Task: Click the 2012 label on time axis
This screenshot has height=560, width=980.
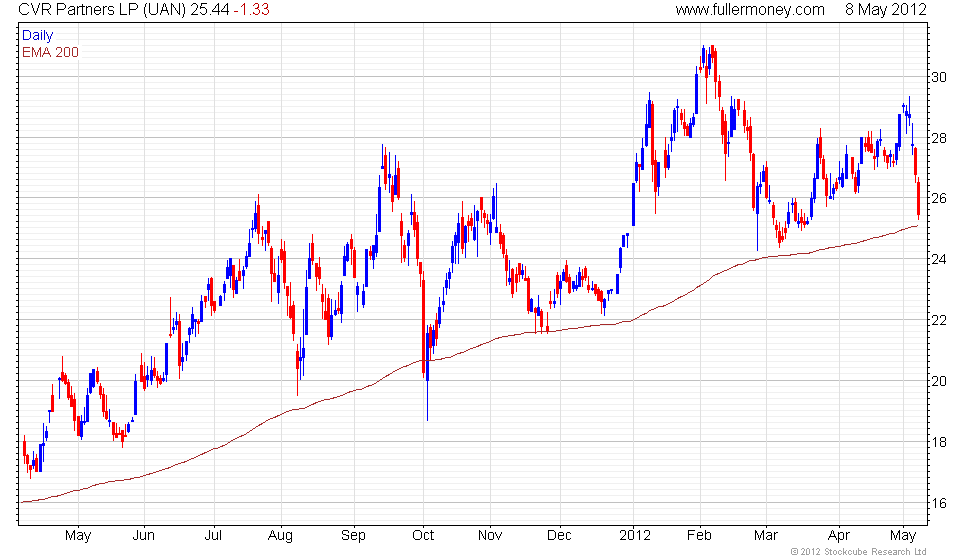Action: pyautogui.click(x=634, y=536)
